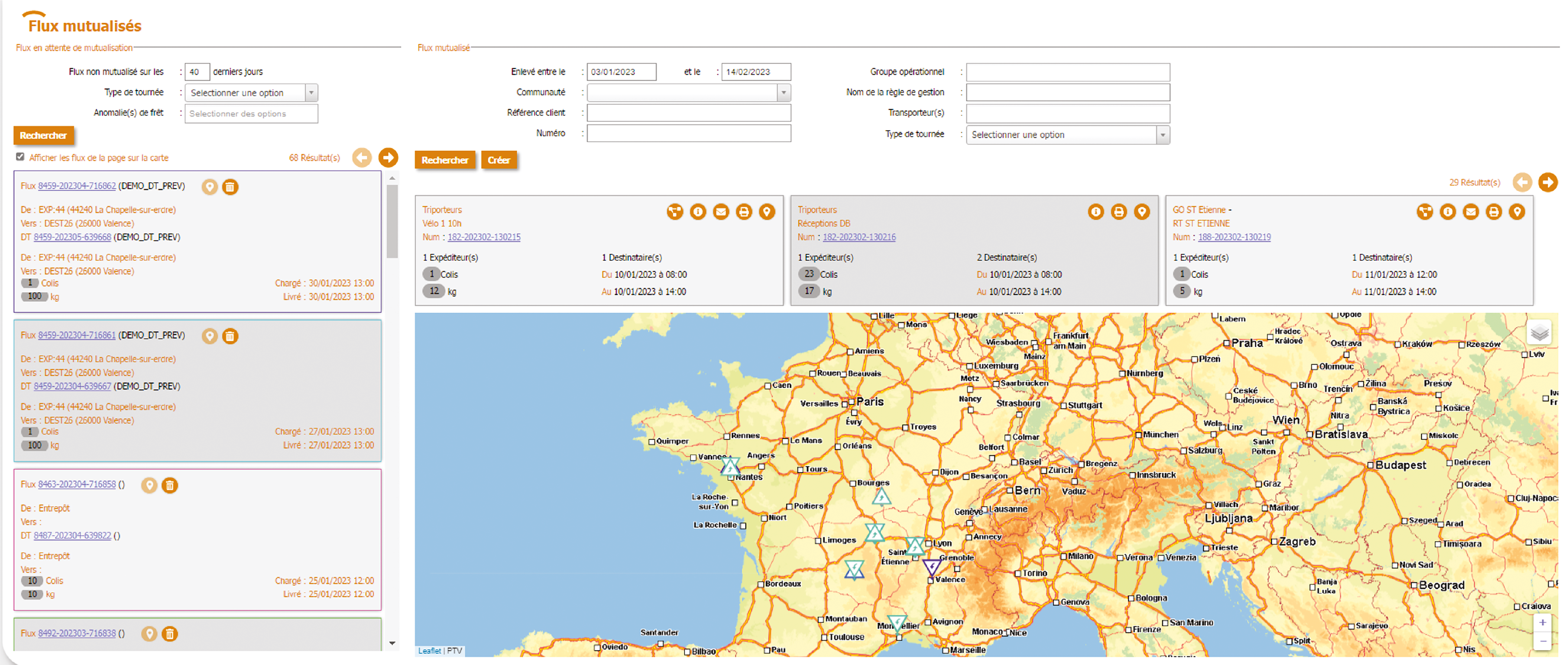Open info icon on RT ST ETIENNE card
1568x665 pixels.
pyautogui.click(x=1448, y=212)
